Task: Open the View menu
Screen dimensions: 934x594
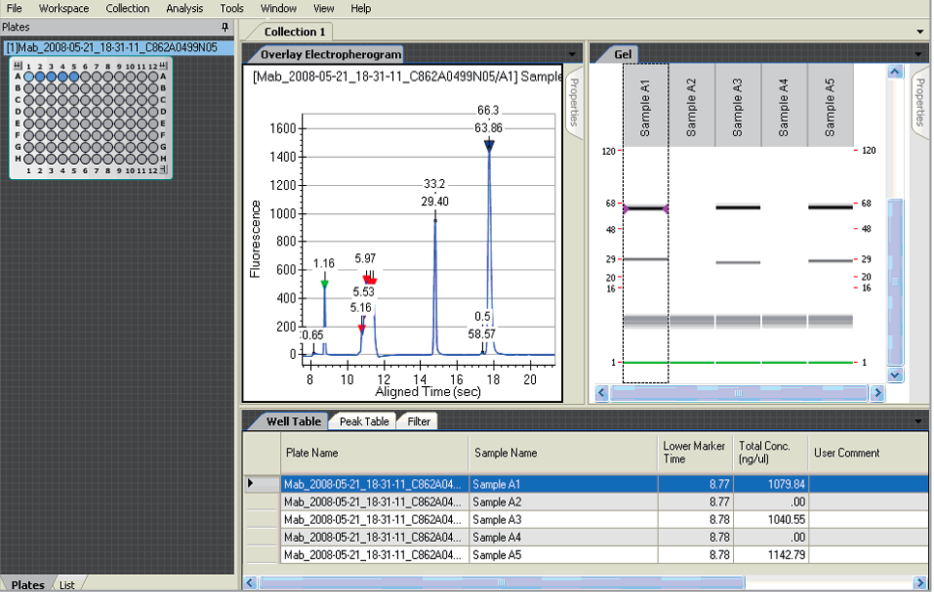Action: coord(323,8)
